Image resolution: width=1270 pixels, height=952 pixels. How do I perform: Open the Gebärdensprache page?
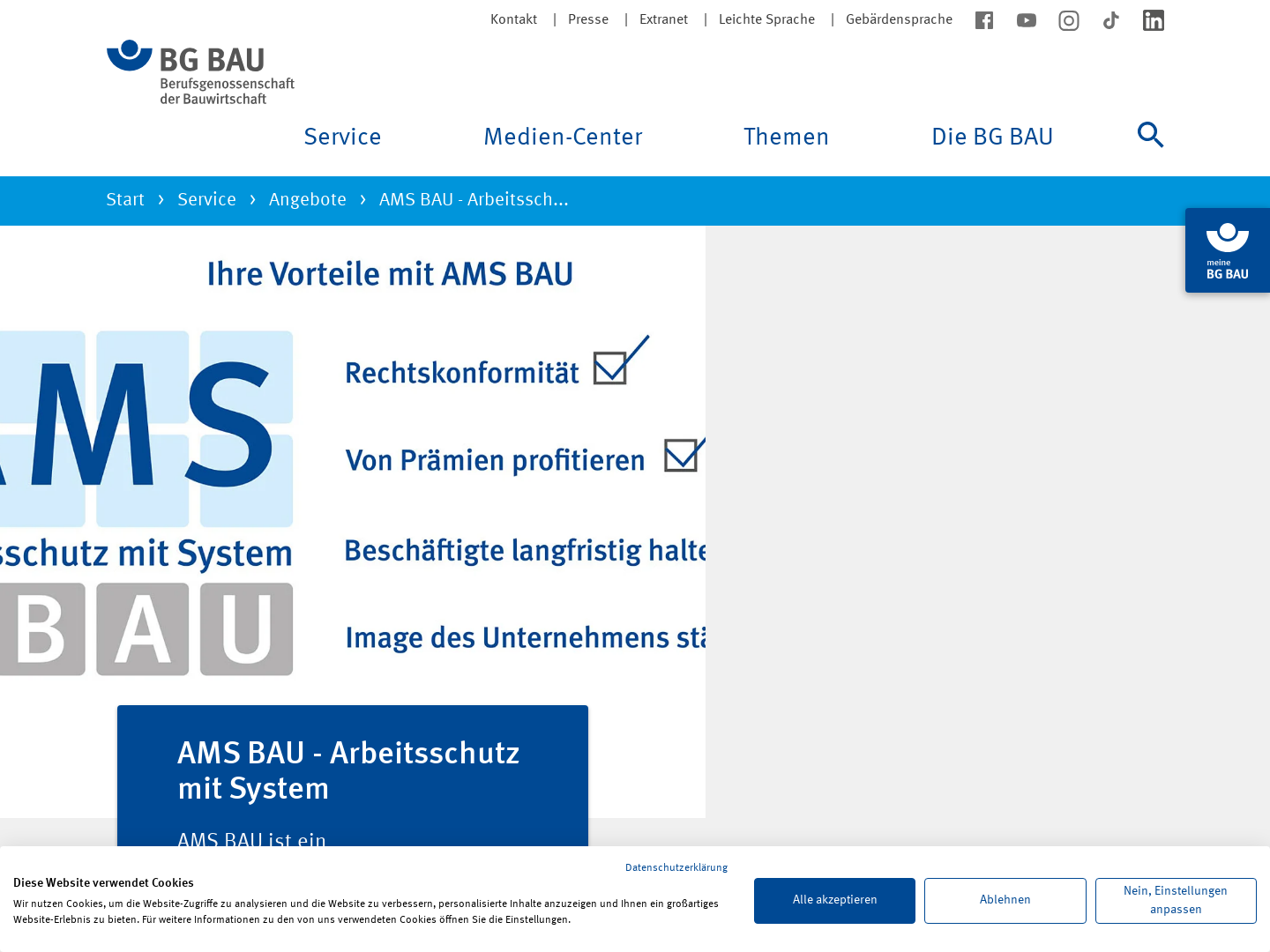899,19
